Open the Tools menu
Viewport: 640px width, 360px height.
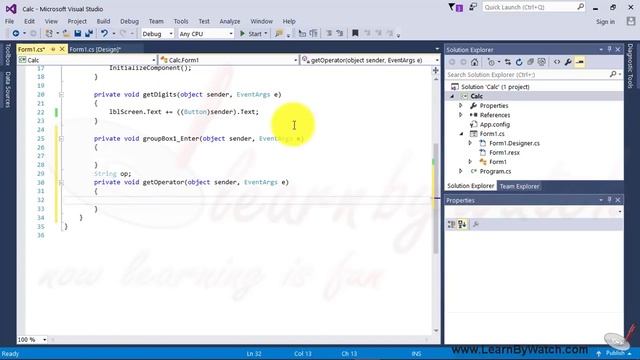point(181,21)
